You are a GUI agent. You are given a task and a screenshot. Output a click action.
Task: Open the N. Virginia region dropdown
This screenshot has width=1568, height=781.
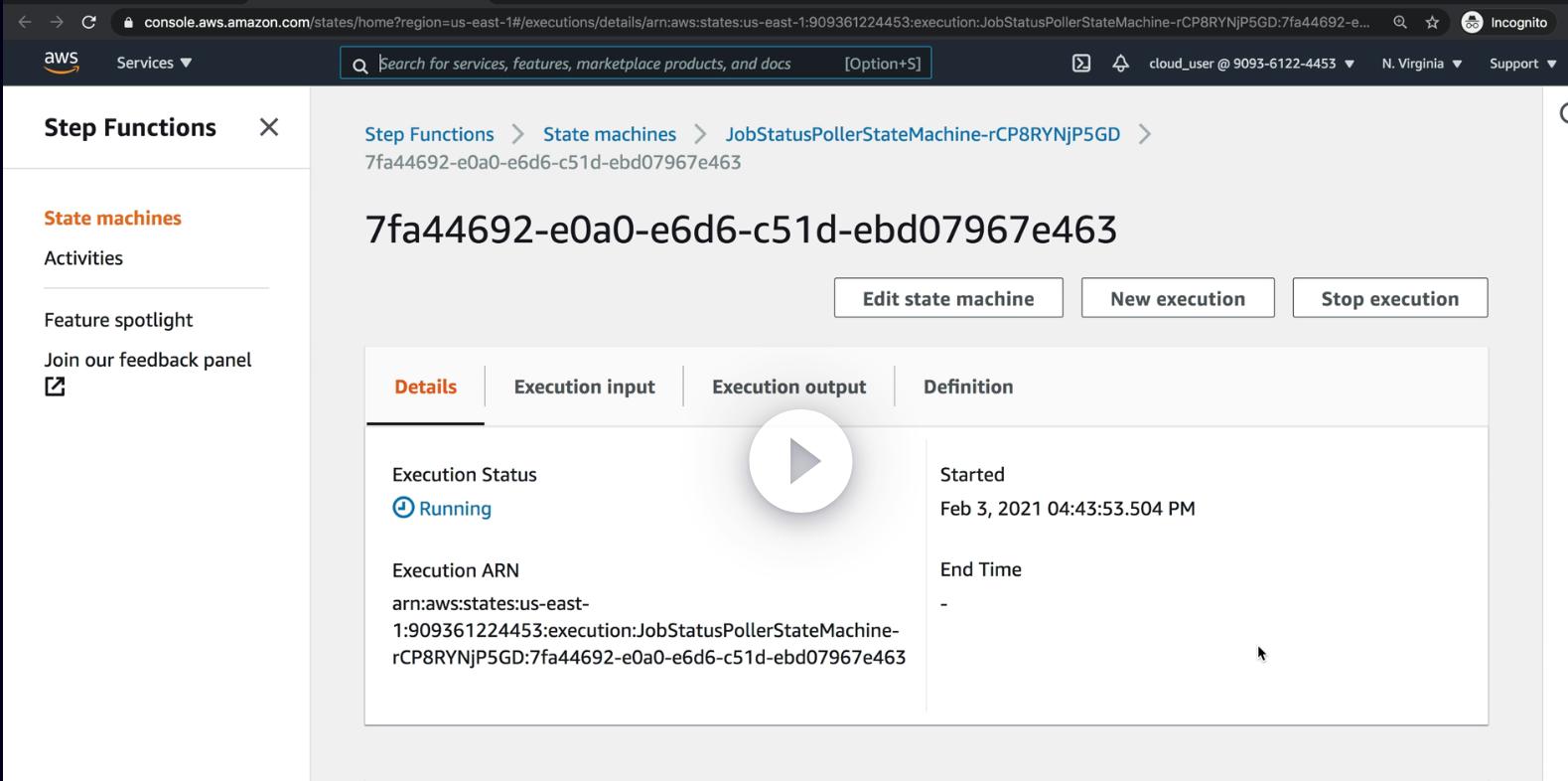(1422, 63)
